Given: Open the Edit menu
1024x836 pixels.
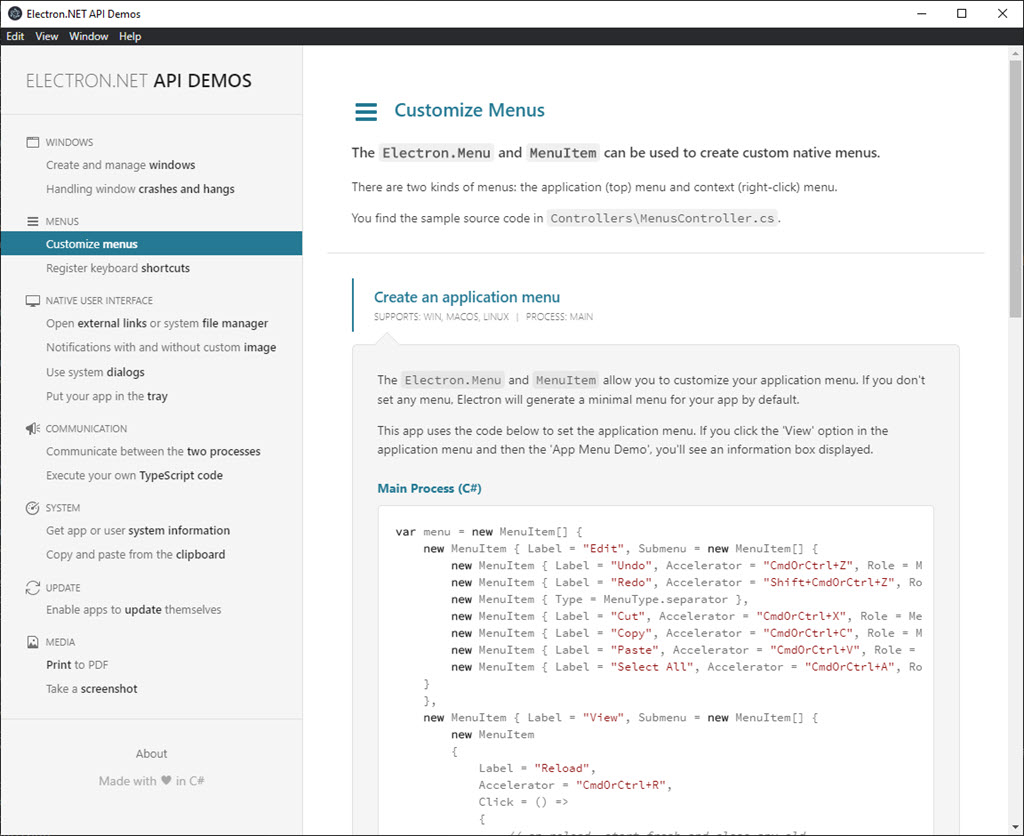Looking at the screenshot, I should pos(15,36).
